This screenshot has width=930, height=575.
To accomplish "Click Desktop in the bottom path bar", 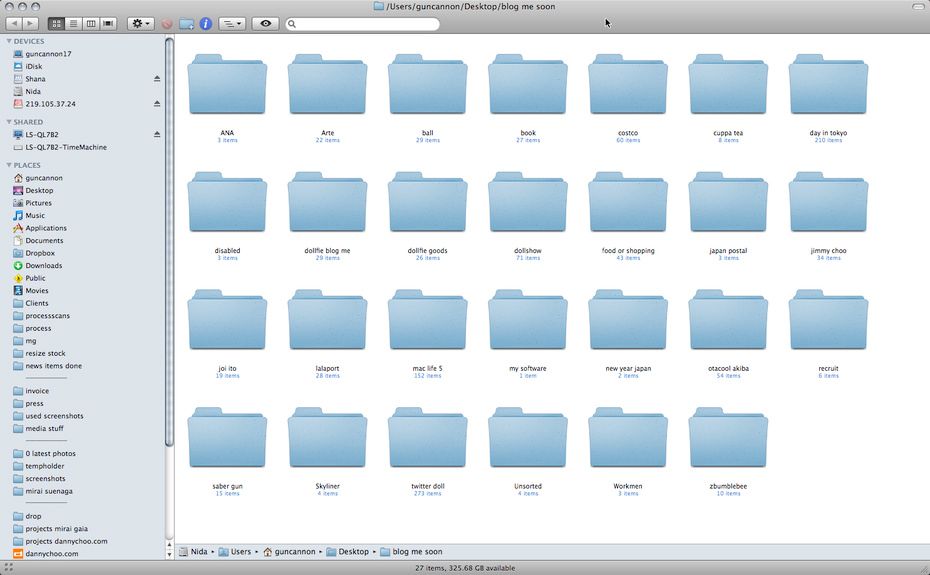I will click(353, 551).
